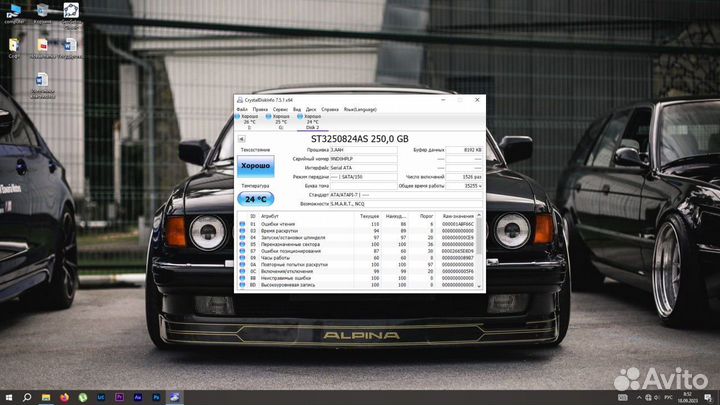
Task: Click the Raw-значения column header
Action: tap(458, 215)
